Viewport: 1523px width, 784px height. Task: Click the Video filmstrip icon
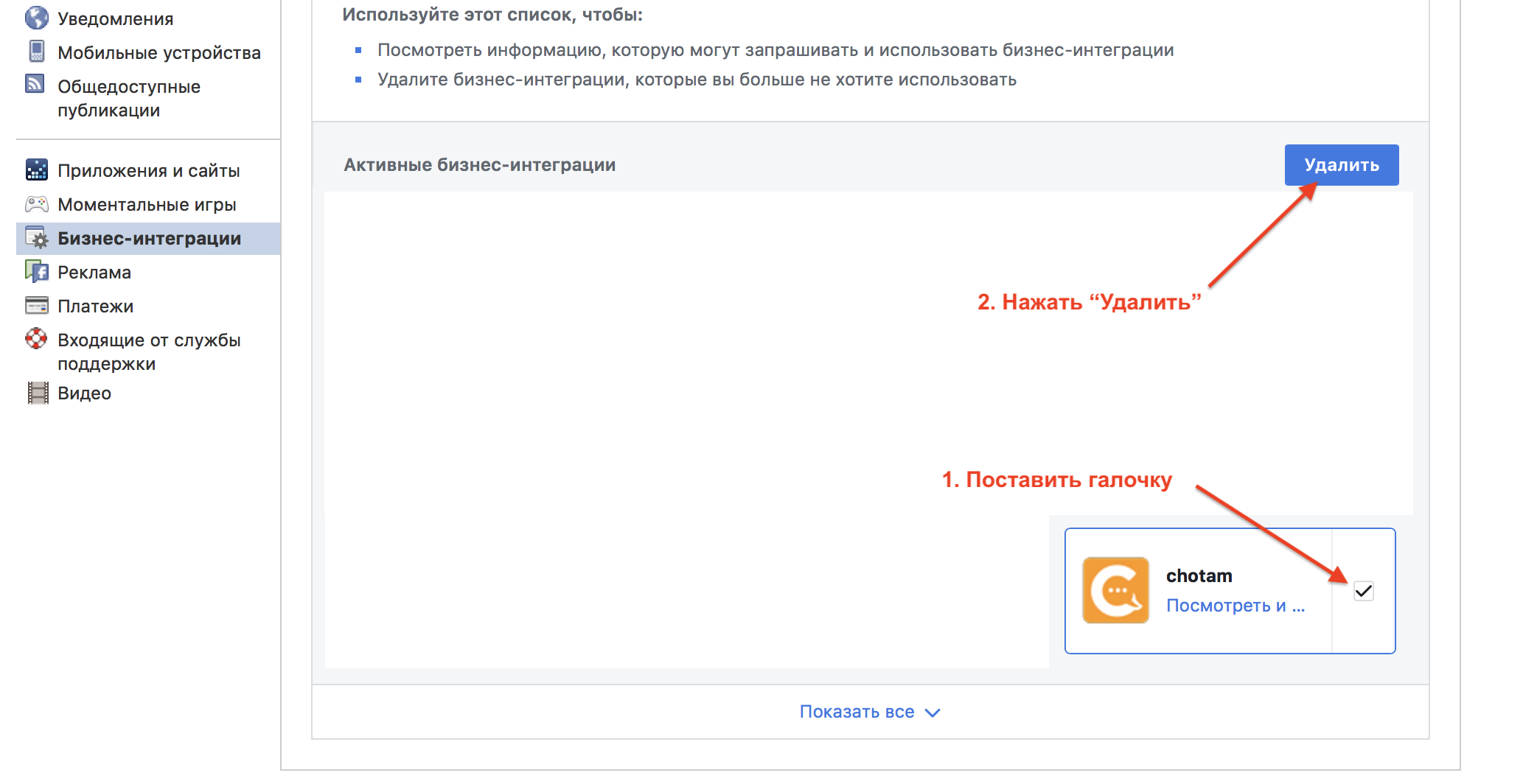tap(38, 393)
